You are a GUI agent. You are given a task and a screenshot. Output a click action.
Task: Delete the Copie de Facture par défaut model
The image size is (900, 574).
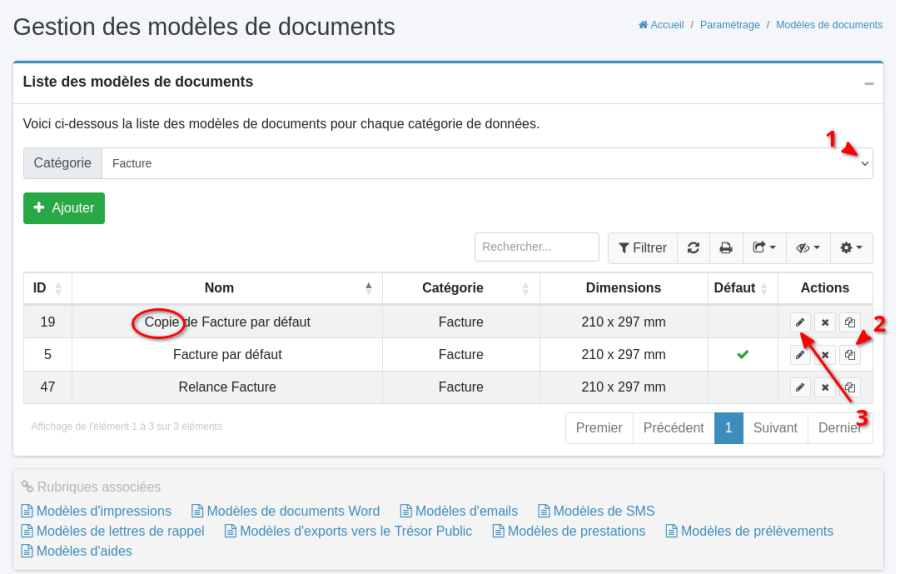tap(824, 322)
